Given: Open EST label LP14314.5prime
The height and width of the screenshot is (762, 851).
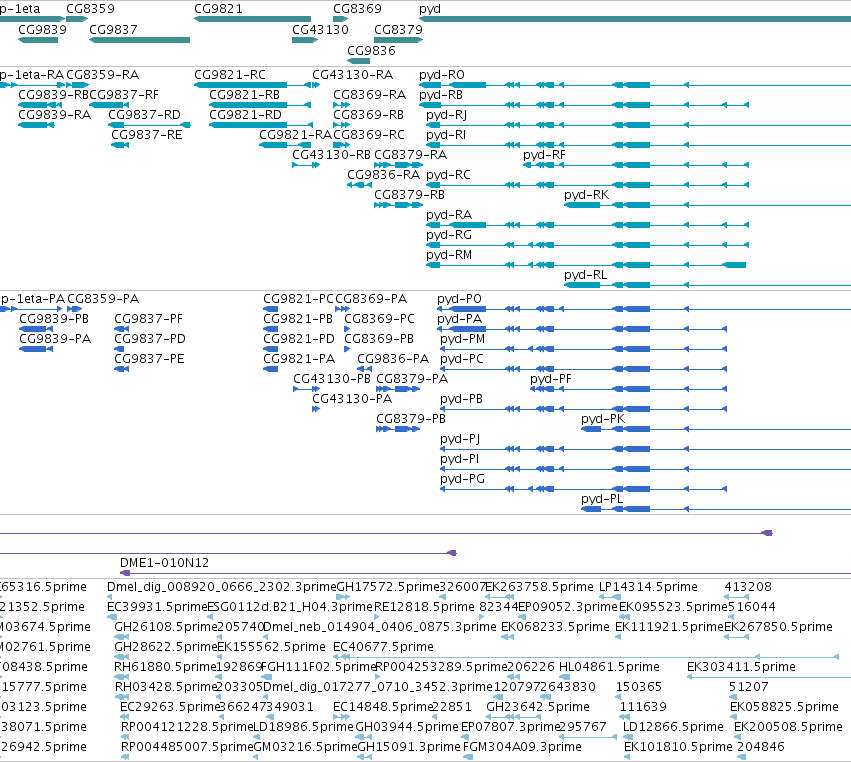Looking at the screenshot, I should pyautogui.click(x=649, y=587).
